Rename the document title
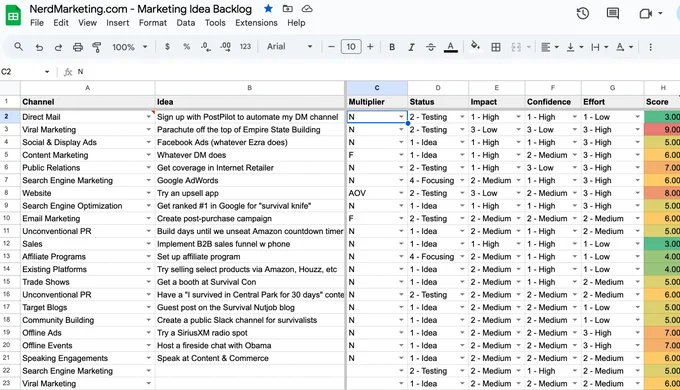Image resolution: width=680 pixels, height=390 pixels. [x=141, y=9]
